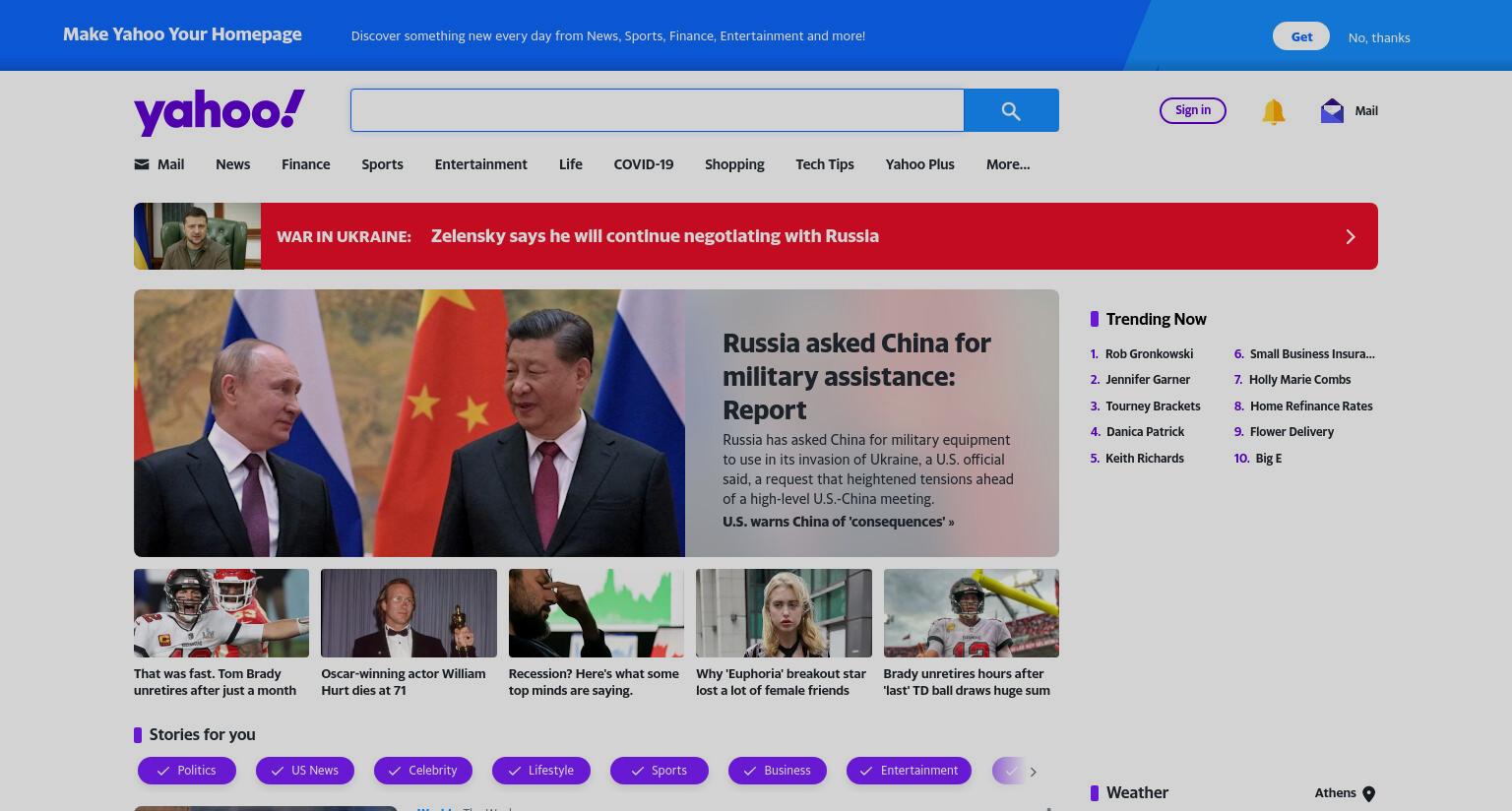Select trending topic Keith Richards
1512x811 pixels.
click(x=1145, y=459)
